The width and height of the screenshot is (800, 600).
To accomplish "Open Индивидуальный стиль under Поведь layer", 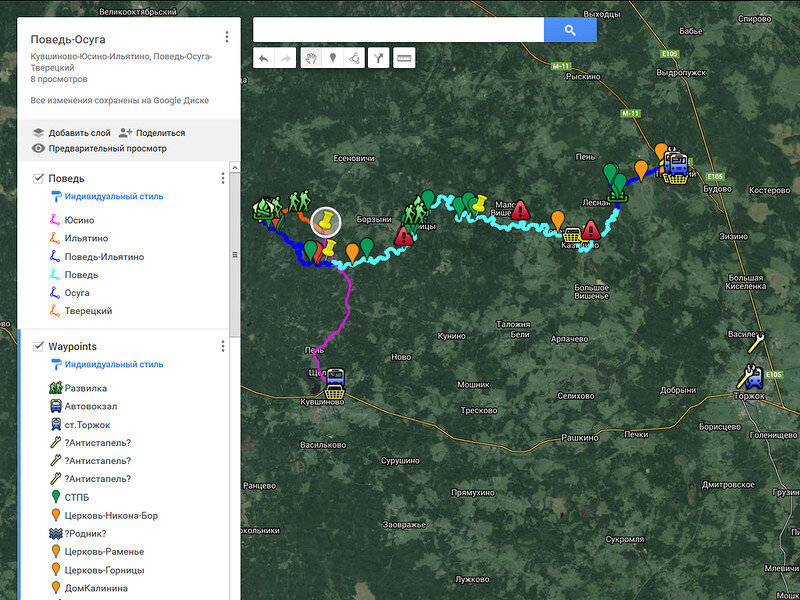I will pyautogui.click(x=114, y=196).
